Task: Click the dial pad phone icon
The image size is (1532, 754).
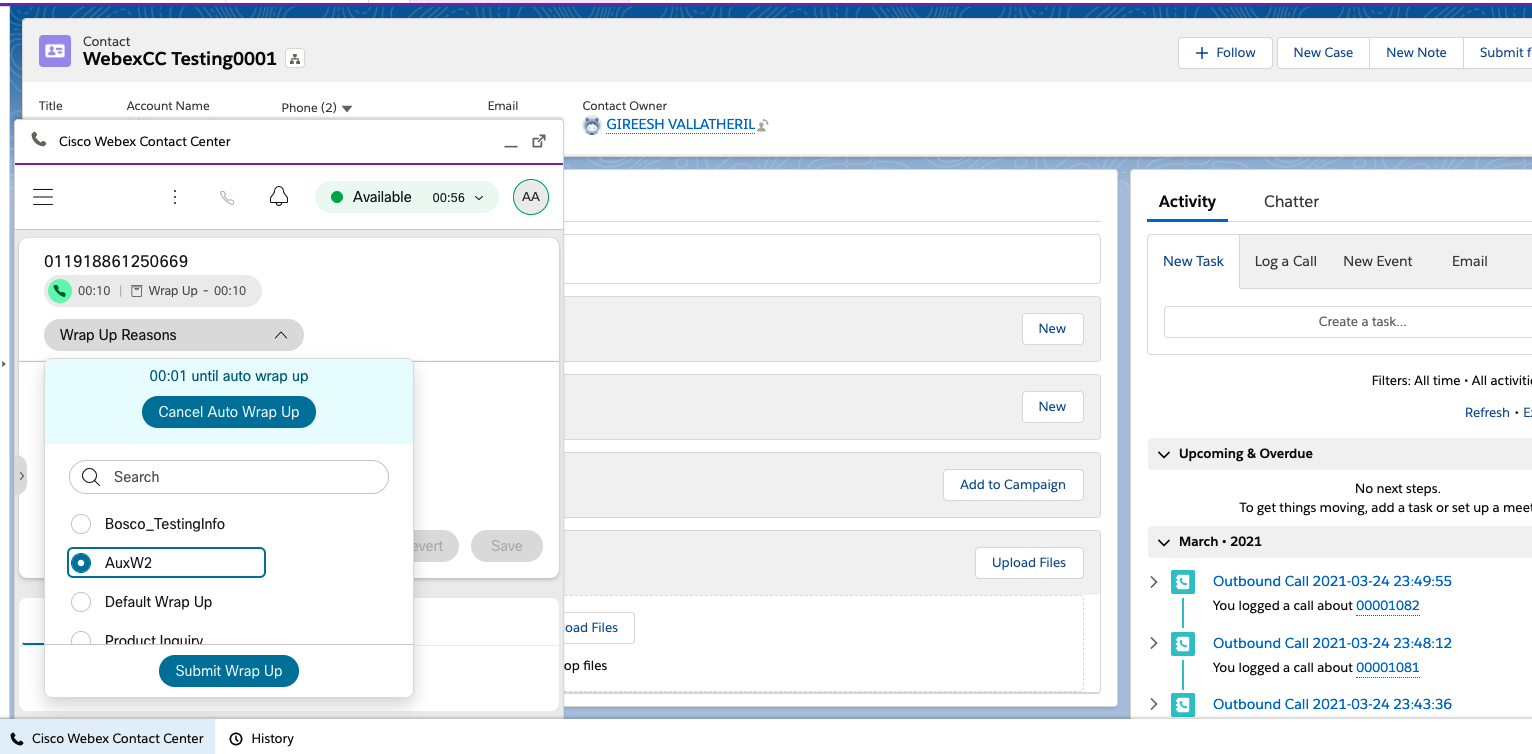Action: click(227, 196)
